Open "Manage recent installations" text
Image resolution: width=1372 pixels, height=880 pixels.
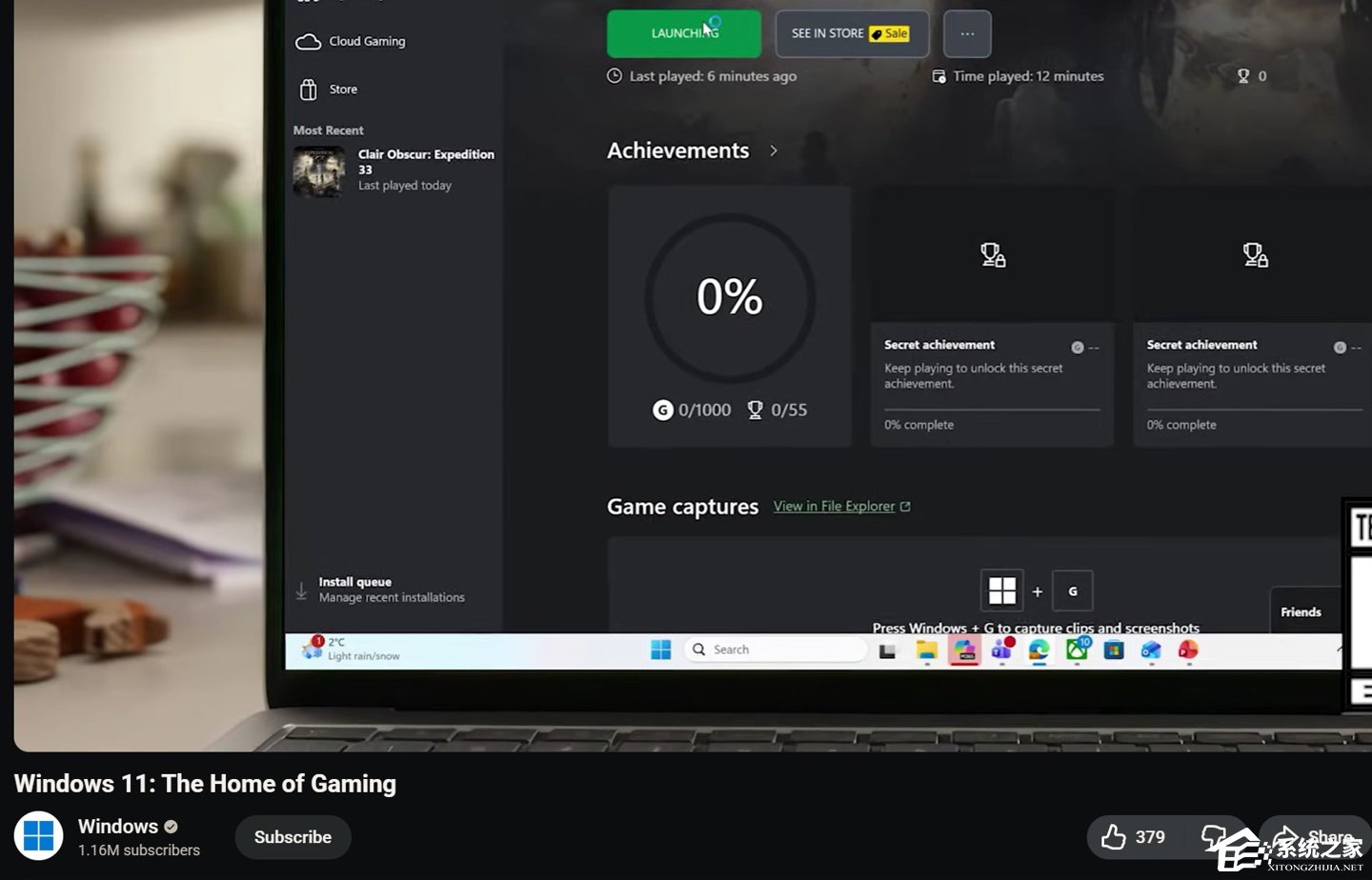coord(392,598)
